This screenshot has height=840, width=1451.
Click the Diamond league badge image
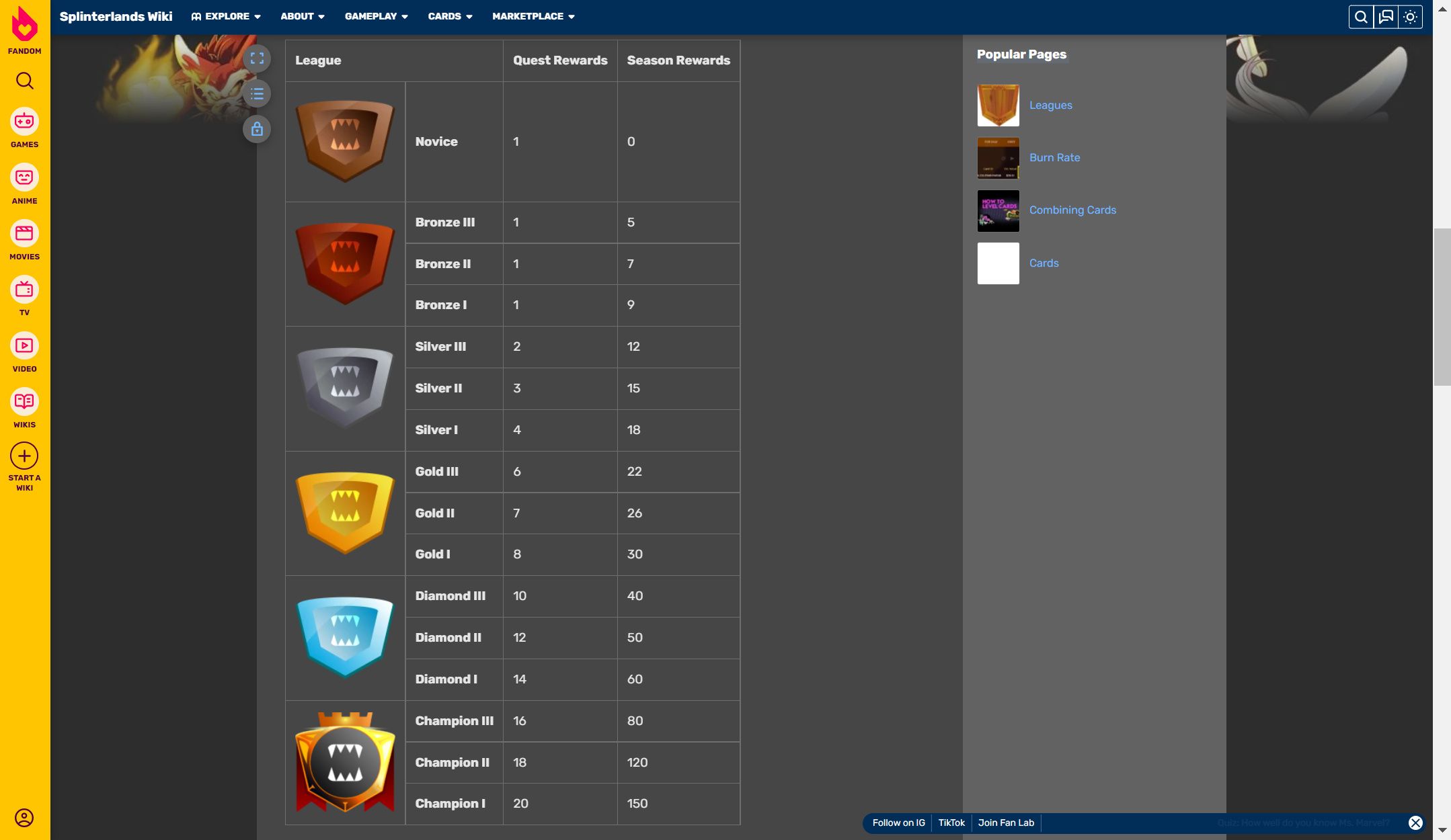(345, 637)
